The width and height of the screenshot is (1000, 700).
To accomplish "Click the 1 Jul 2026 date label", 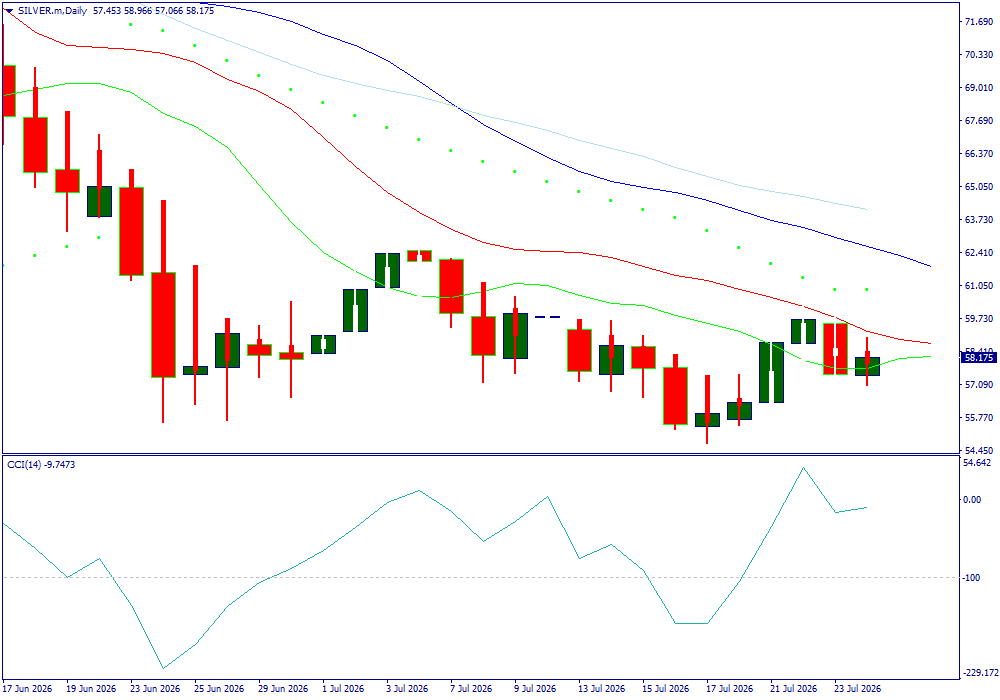I will tap(344, 689).
